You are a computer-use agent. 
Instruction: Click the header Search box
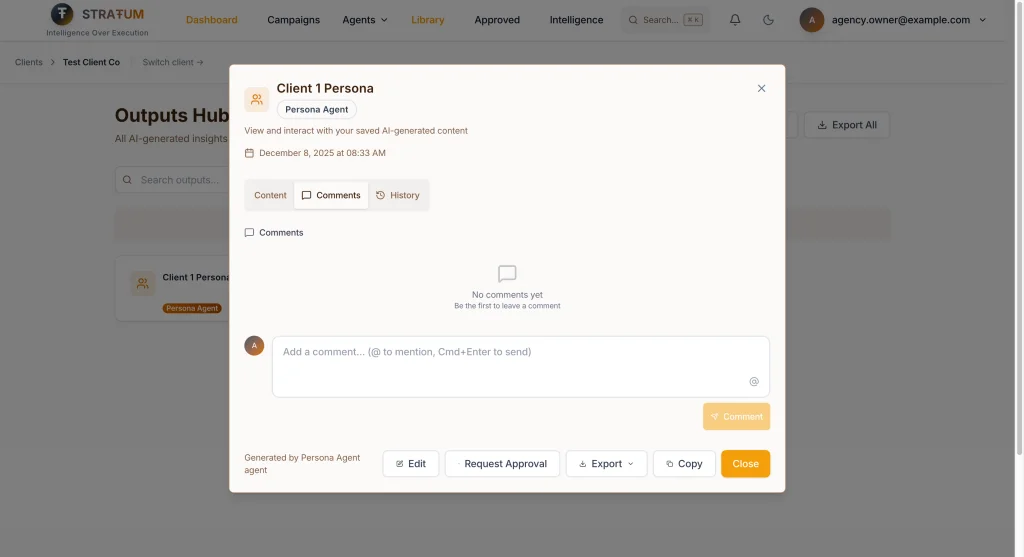[665, 20]
